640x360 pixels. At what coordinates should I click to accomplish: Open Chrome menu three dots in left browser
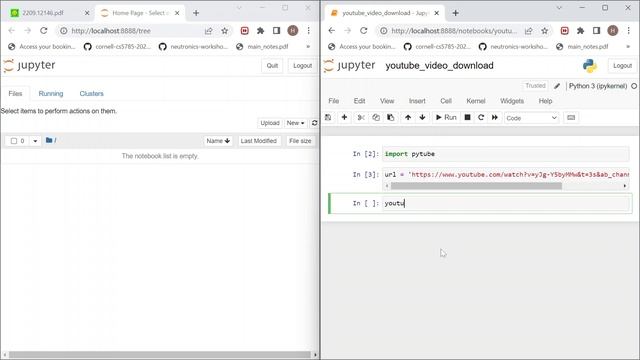pos(309,31)
